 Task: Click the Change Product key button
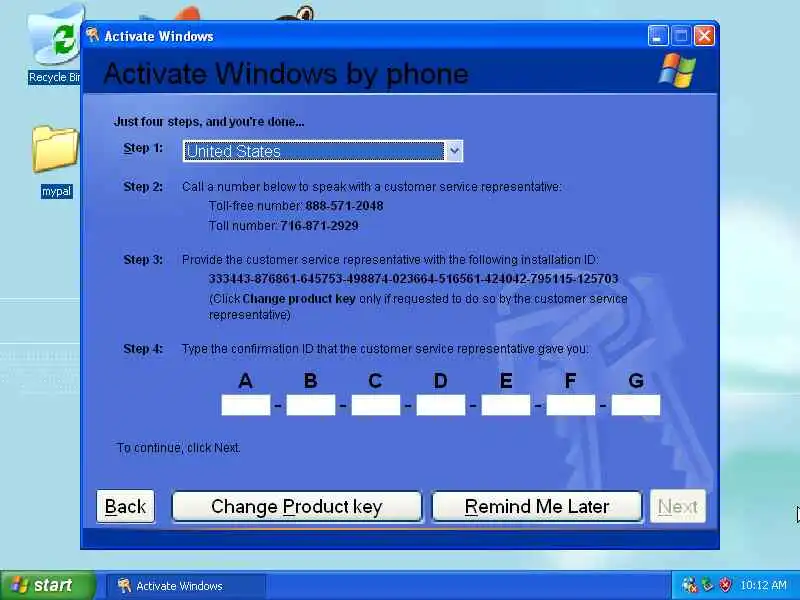(x=297, y=507)
